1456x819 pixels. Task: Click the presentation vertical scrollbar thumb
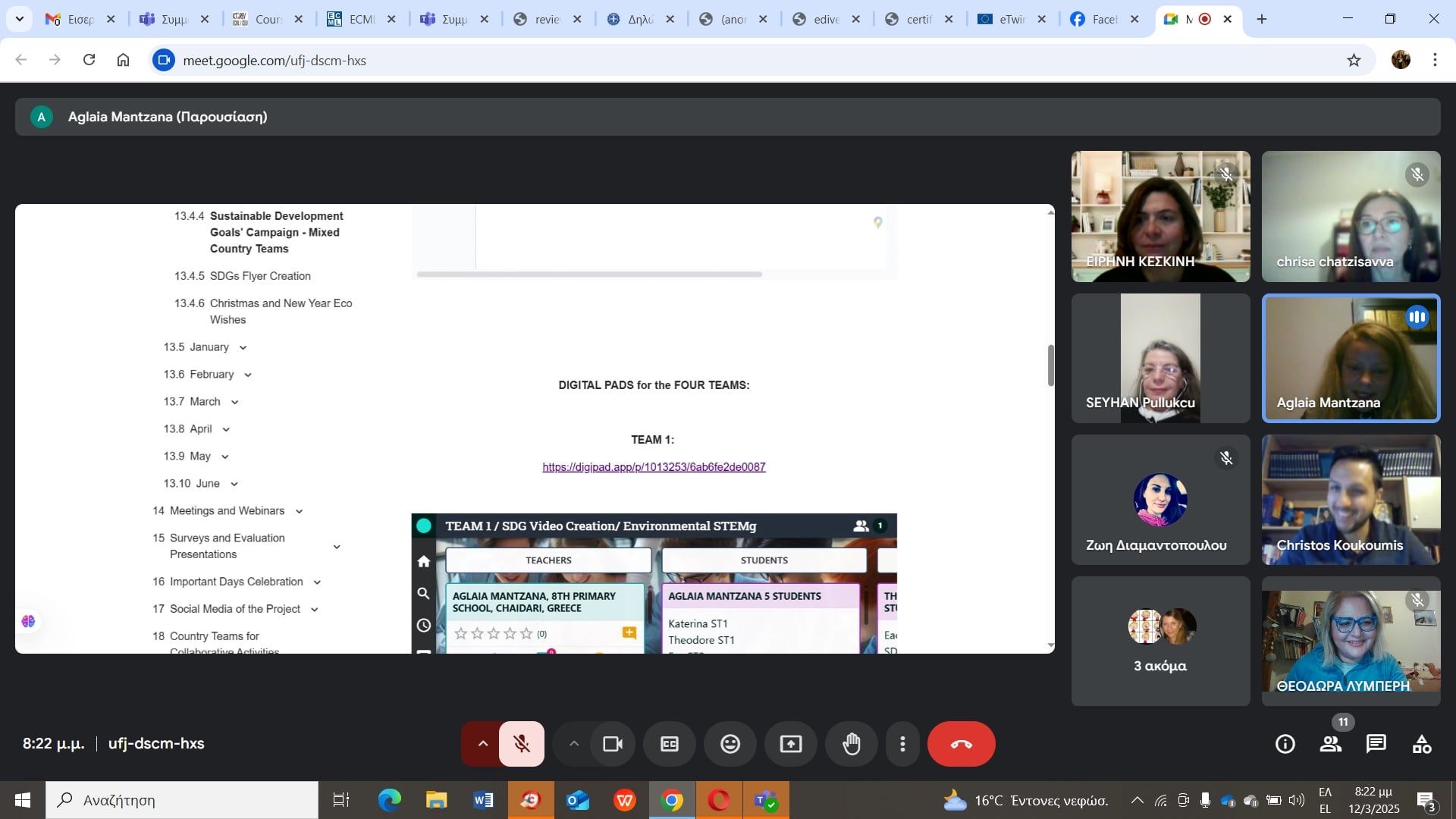(x=1050, y=365)
